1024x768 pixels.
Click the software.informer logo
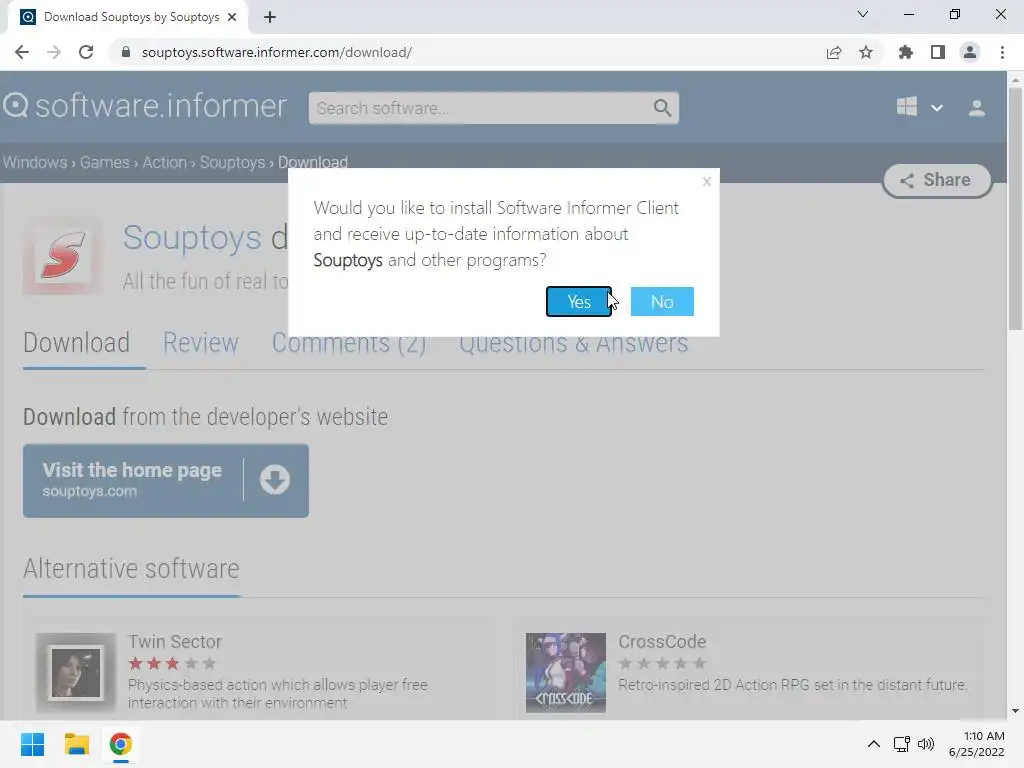click(145, 106)
